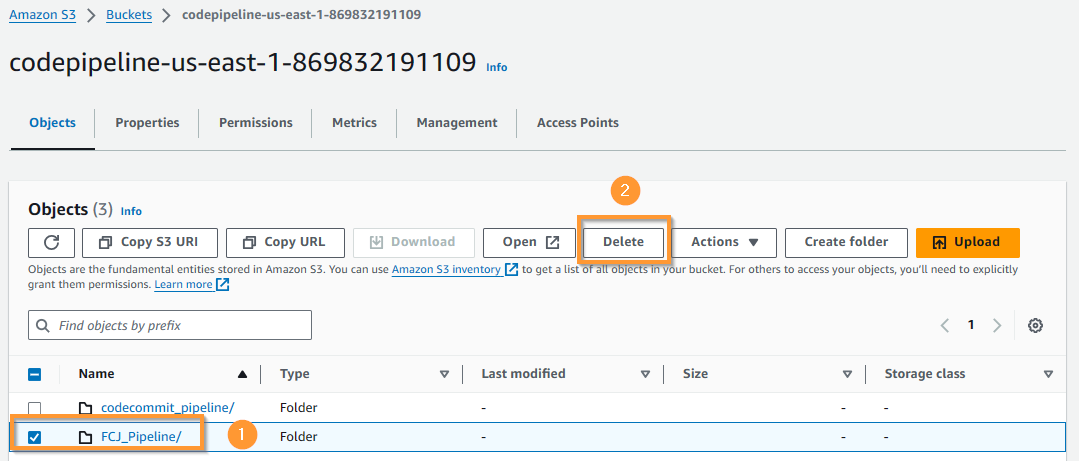Image resolution: width=1079 pixels, height=461 pixels.
Task: Refresh the objects list
Action: click(51, 242)
